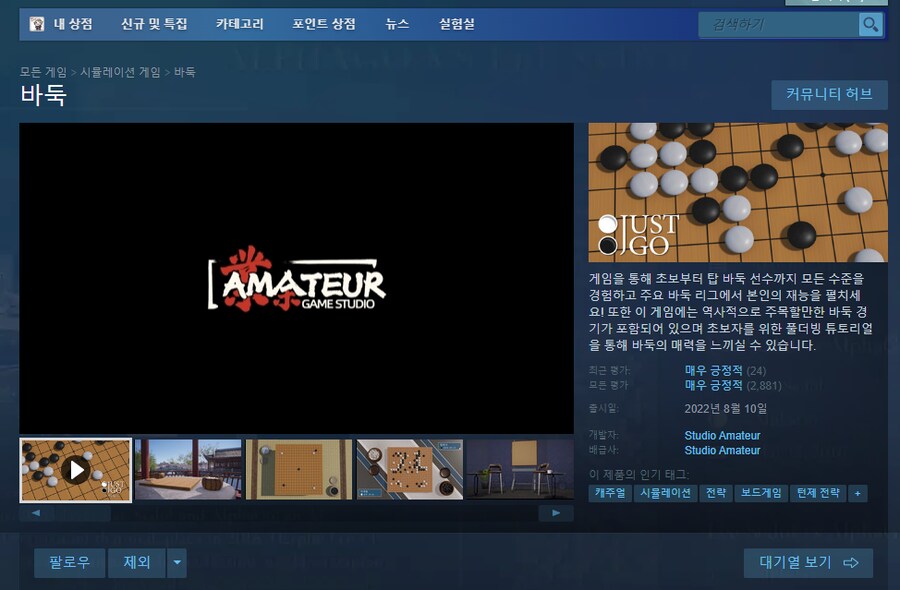Select the 시뮬레이션 tag
The height and width of the screenshot is (590, 900).
point(665,493)
